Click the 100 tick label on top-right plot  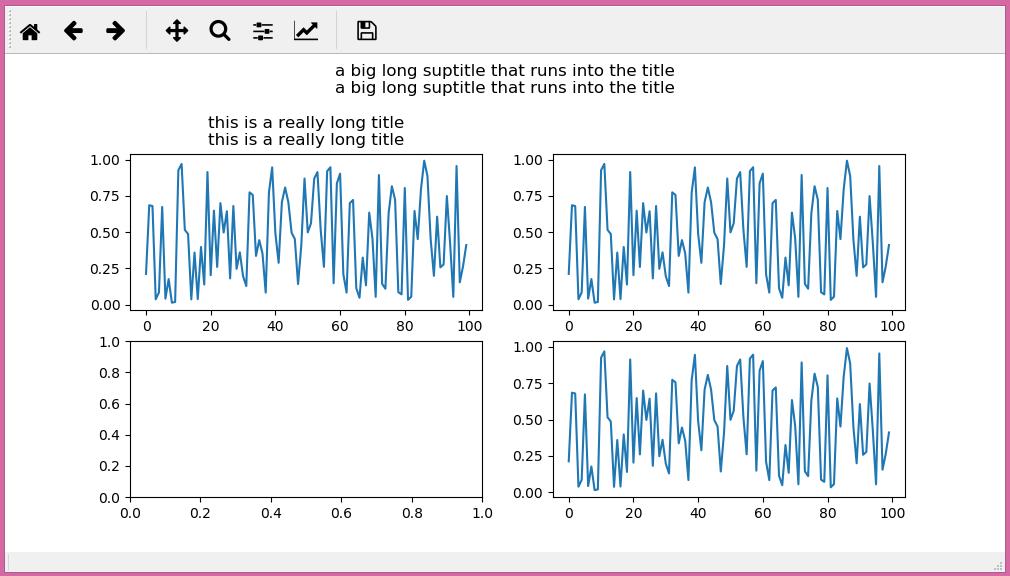click(x=892, y=326)
